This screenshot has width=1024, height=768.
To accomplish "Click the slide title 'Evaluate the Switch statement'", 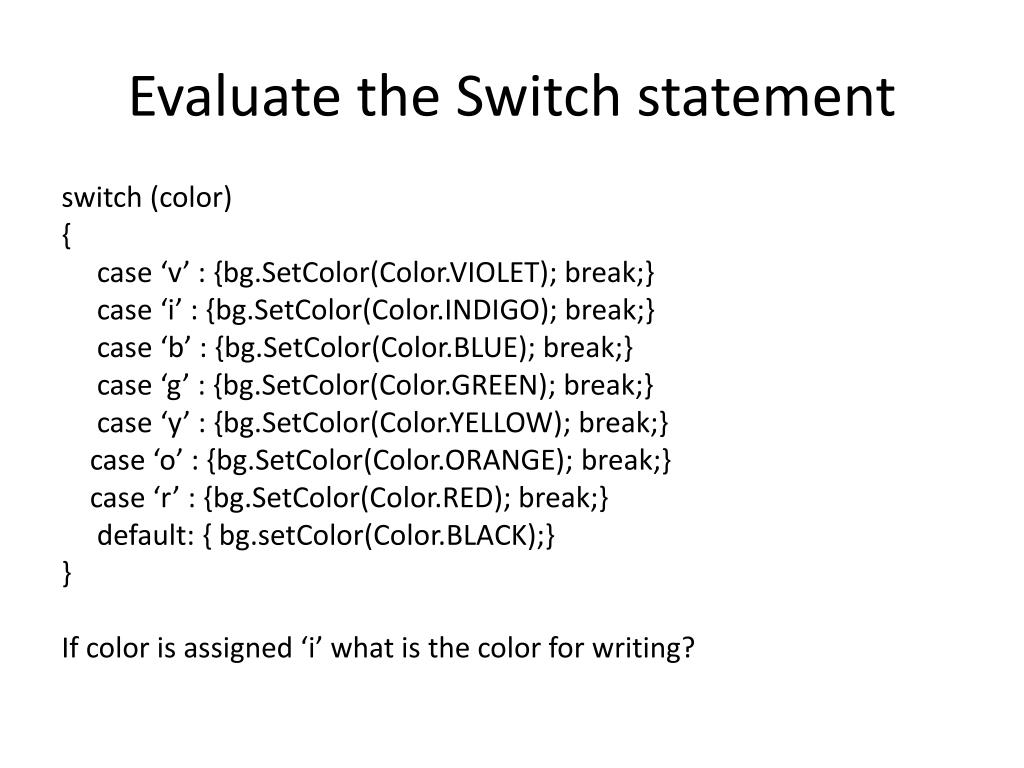I will [x=511, y=97].
